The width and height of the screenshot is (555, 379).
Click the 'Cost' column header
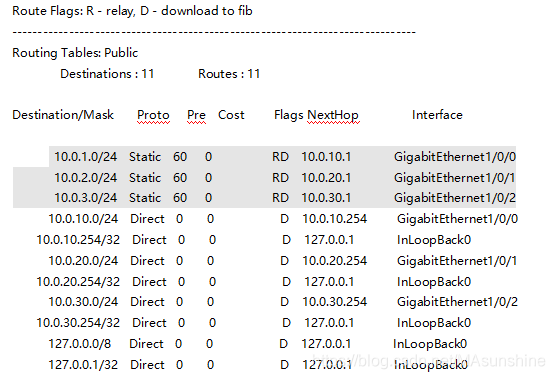tap(231, 115)
